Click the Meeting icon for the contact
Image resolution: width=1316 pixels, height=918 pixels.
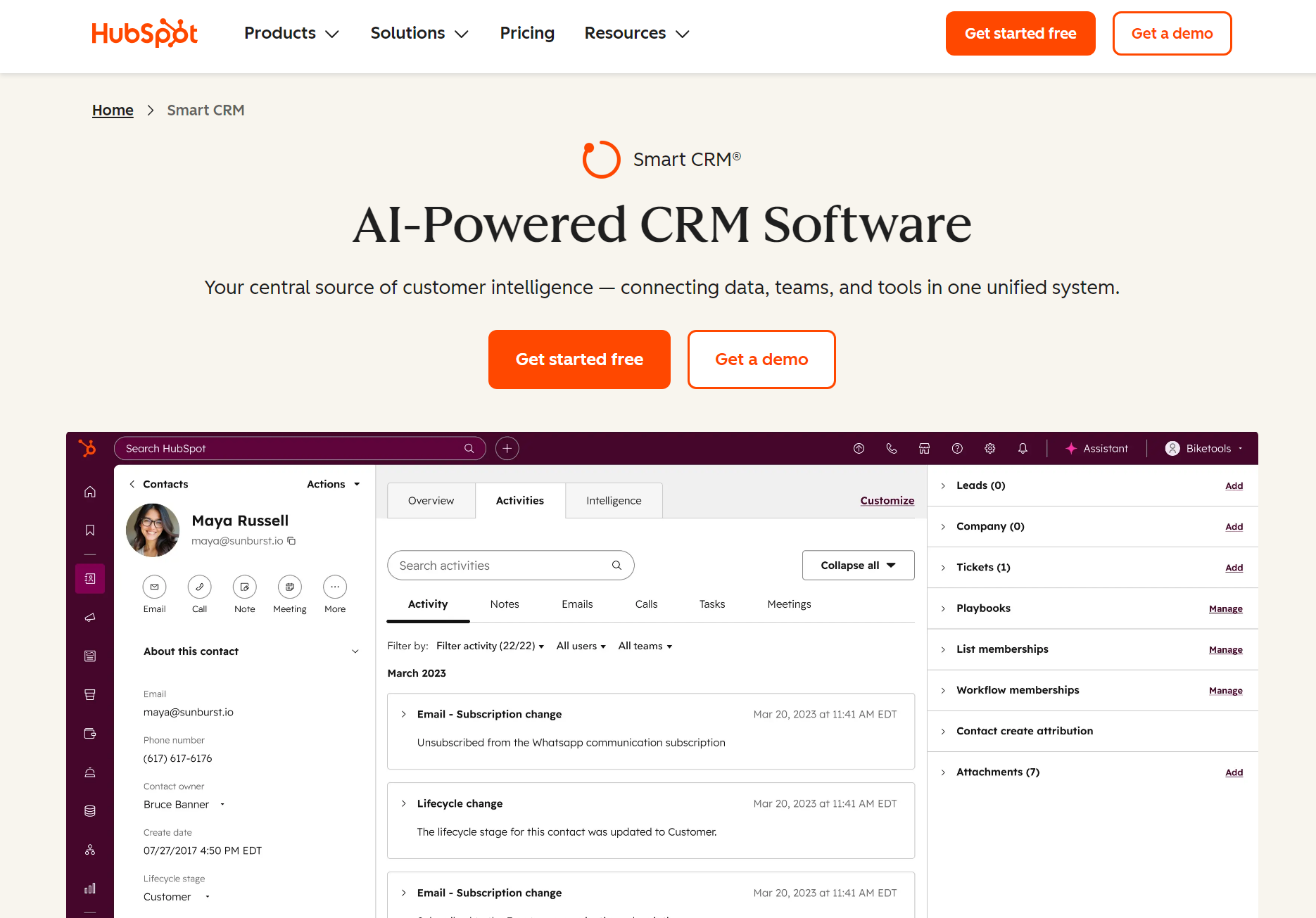289,587
